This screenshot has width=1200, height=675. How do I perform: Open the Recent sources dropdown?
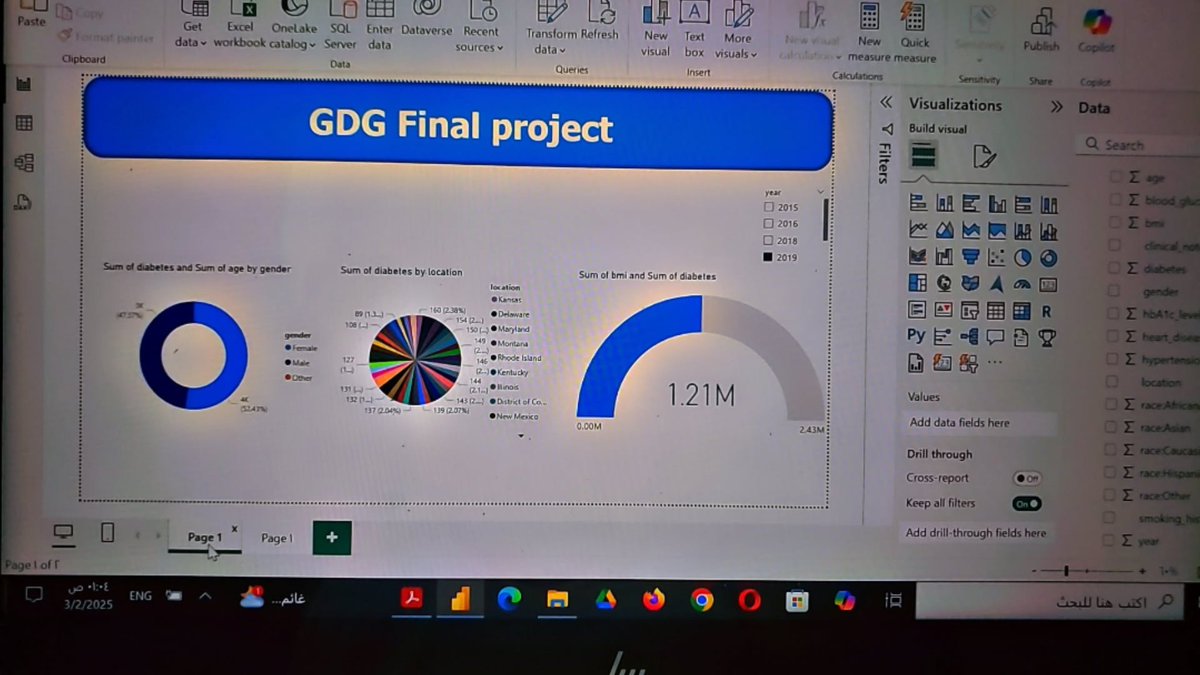click(480, 28)
